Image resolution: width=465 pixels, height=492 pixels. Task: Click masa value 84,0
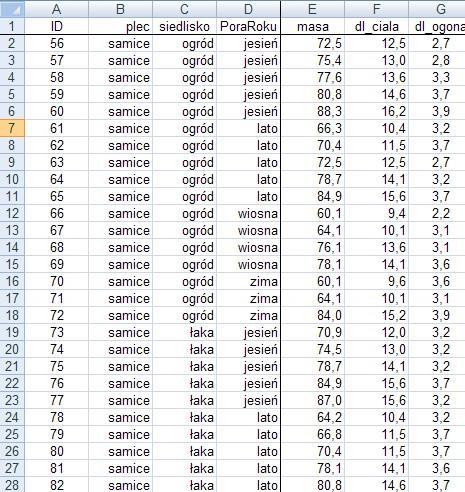click(x=312, y=315)
